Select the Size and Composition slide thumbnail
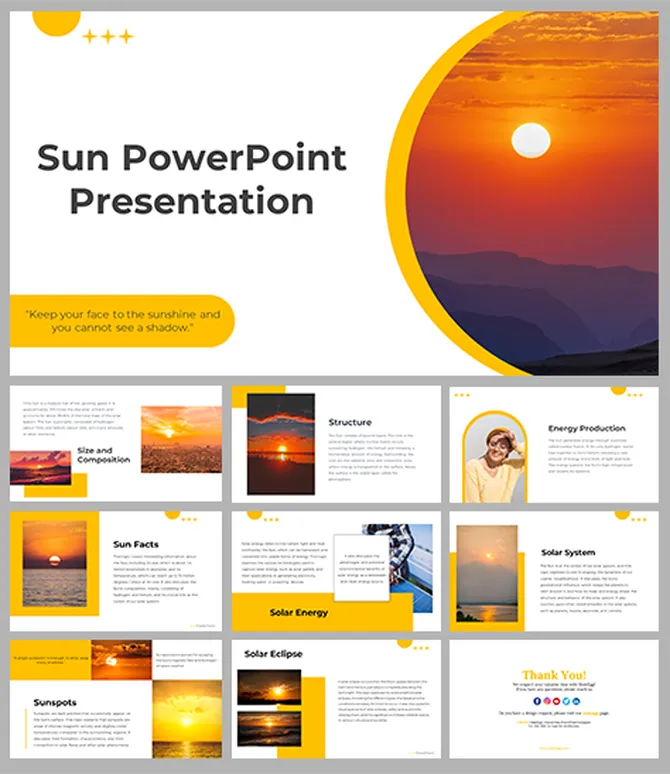Viewport: 670px width, 774px height. [116, 443]
